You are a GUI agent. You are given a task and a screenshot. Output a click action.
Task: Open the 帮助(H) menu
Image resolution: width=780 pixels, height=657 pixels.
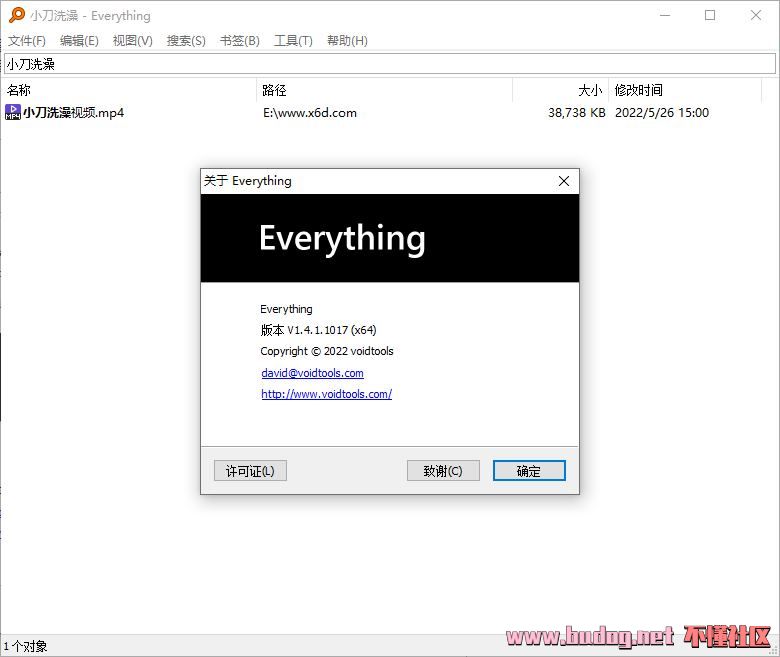click(x=347, y=40)
